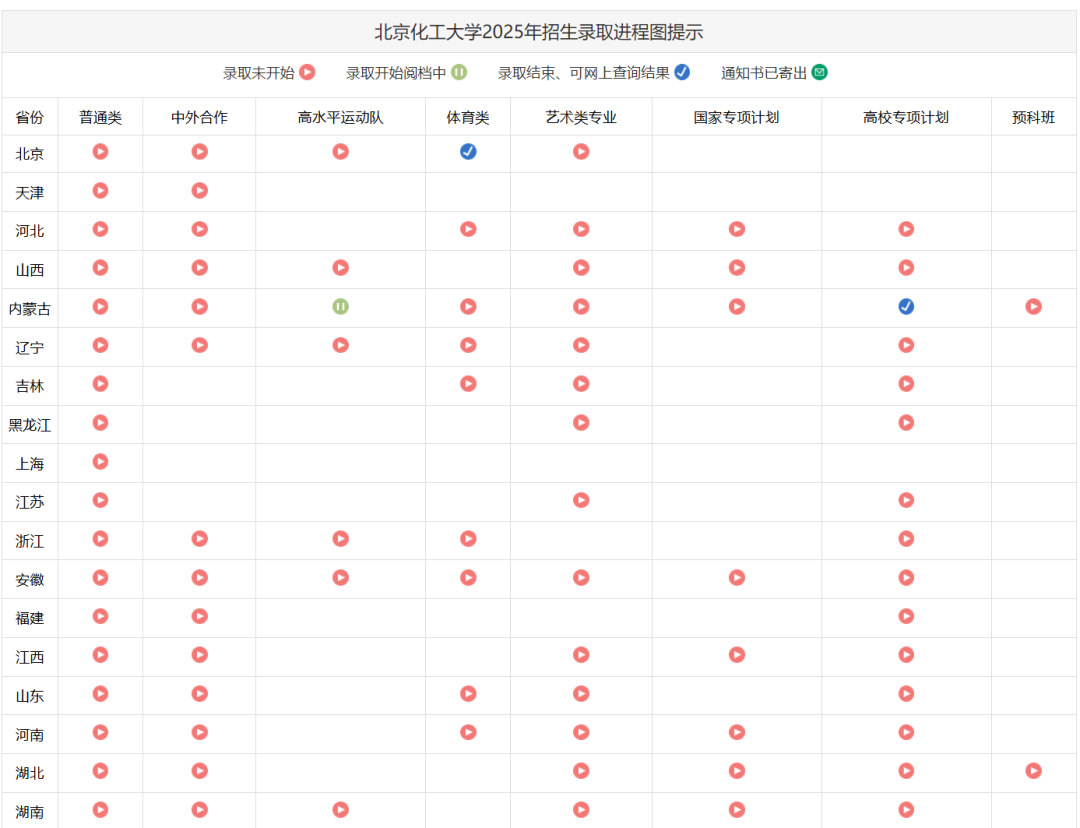Screen dimensions: 1080x828
Task: Click the 高水平运动队 column header
Action: (340, 118)
